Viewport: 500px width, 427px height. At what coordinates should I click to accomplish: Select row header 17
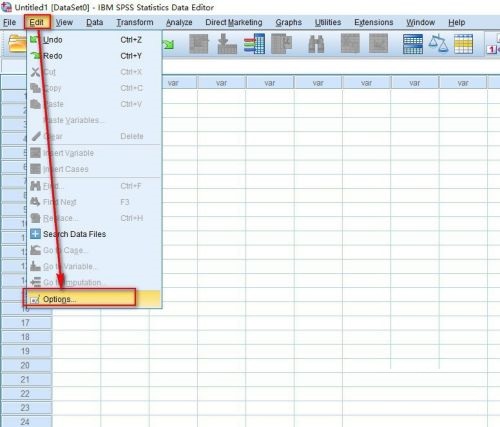point(26,323)
